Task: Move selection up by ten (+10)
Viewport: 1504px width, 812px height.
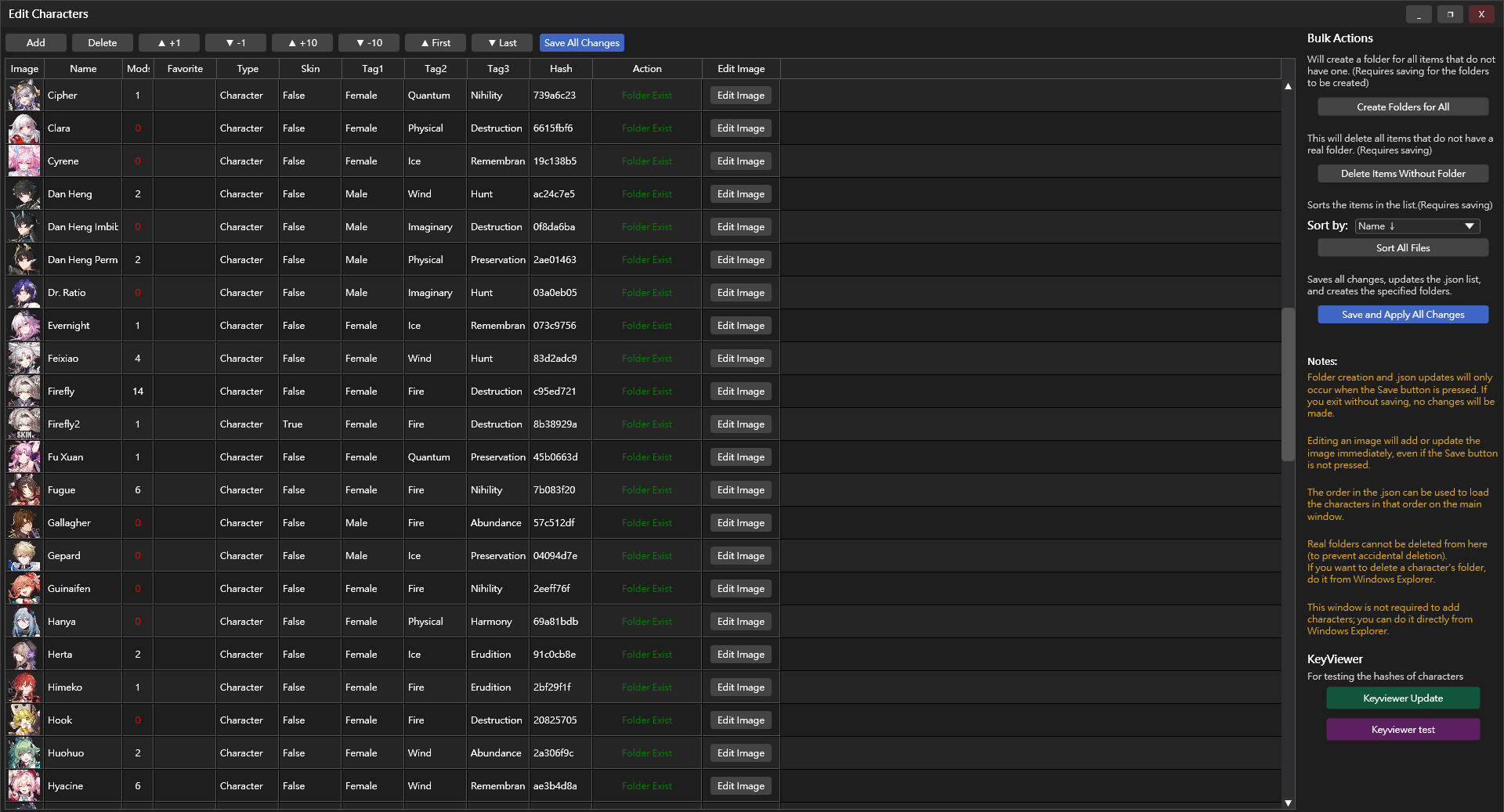Action: click(x=302, y=43)
